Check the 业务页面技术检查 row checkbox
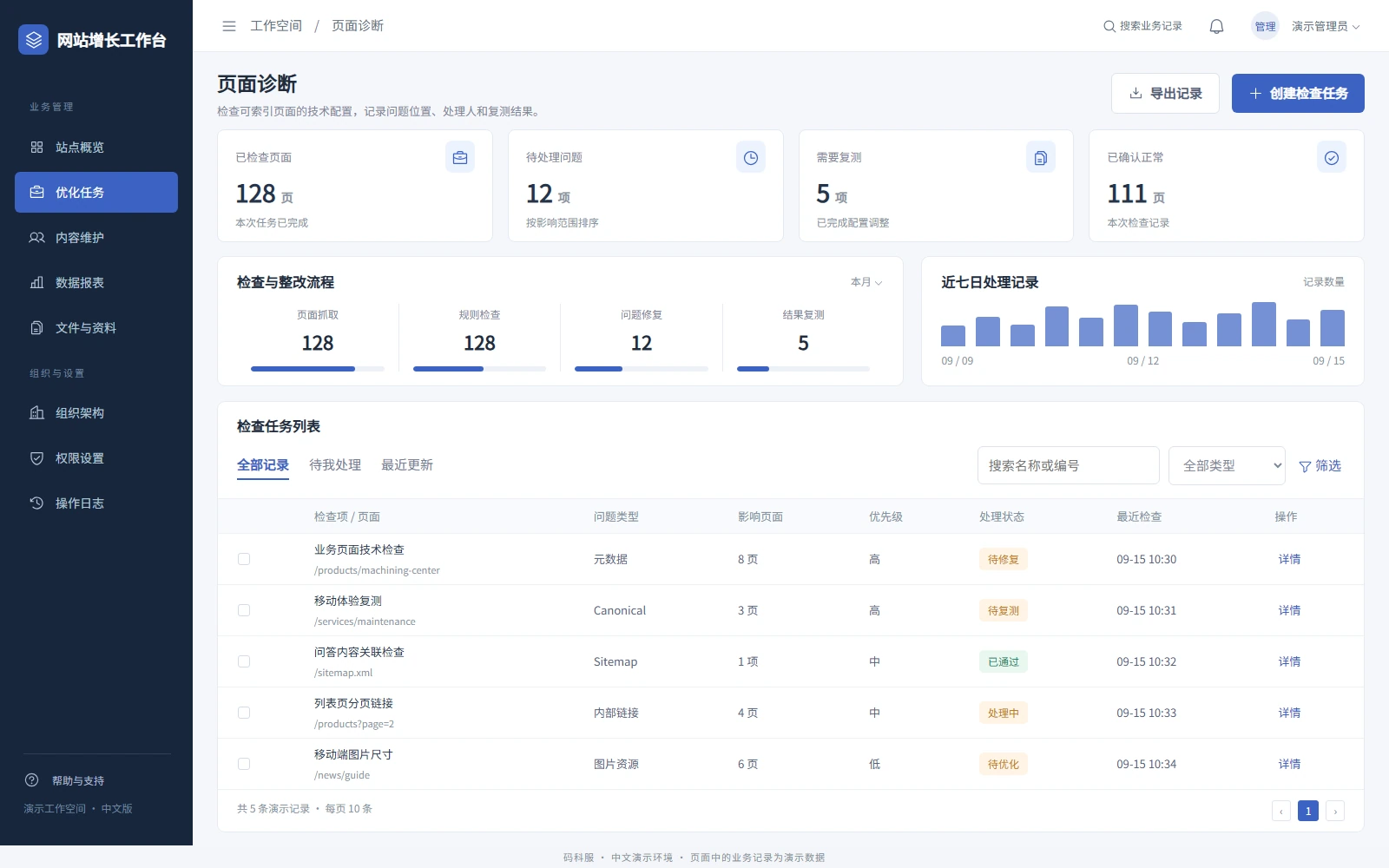Image resolution: width=1389 pixels, height=868 pixels. (x=244, y=559)
